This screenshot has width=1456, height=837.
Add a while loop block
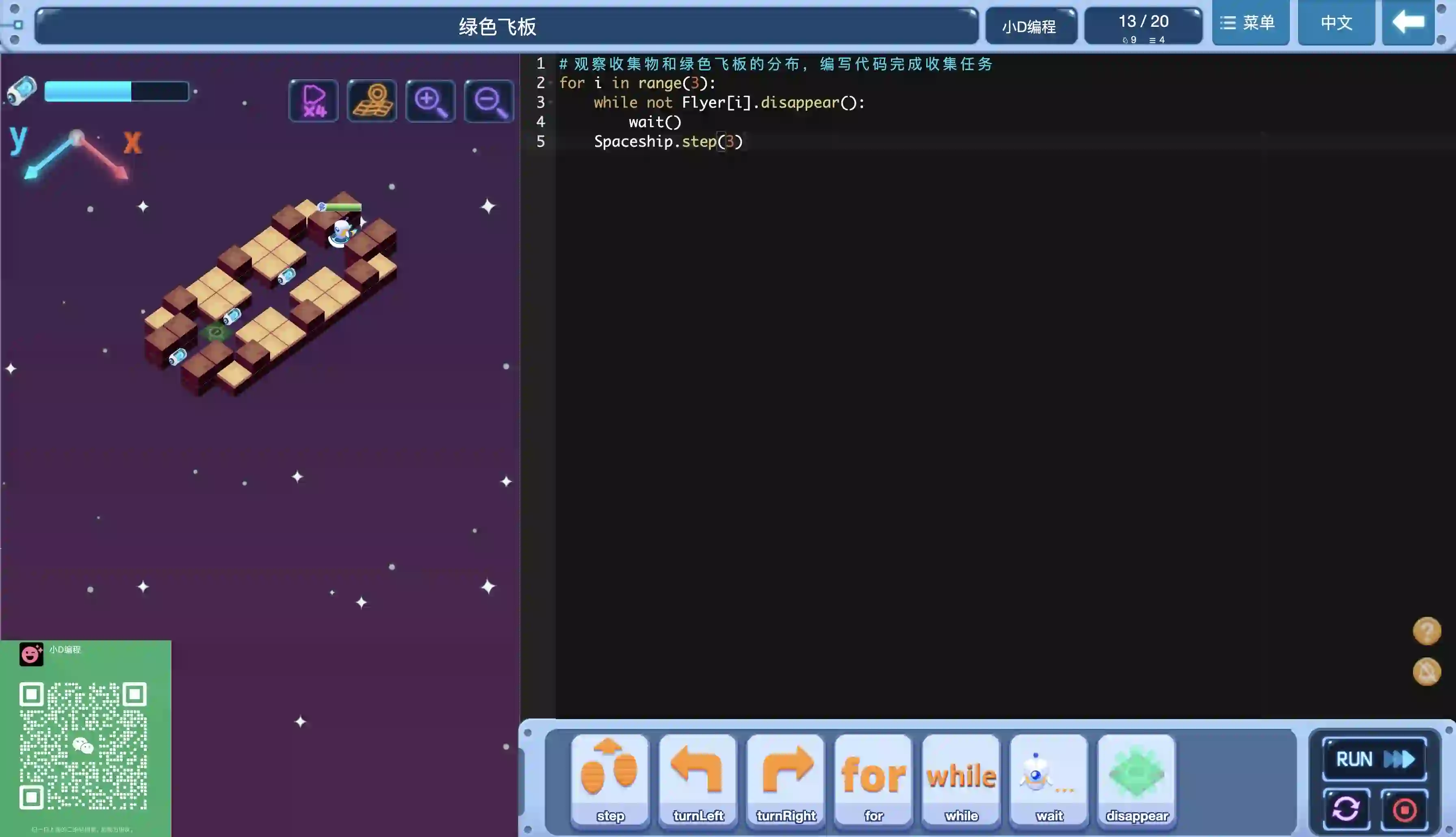[x=961, y=780]
